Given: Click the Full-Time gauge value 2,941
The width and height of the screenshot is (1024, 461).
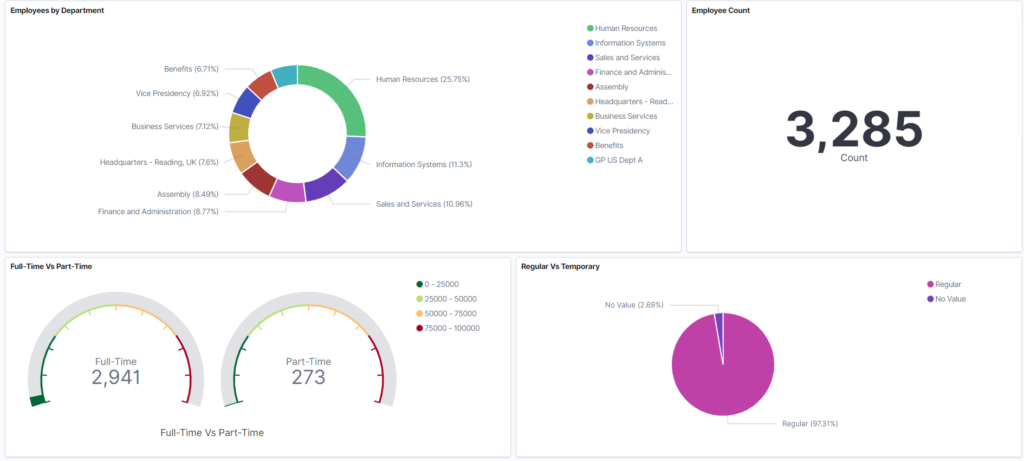Looking at the screenshot, I should click(x=116, y=377).
